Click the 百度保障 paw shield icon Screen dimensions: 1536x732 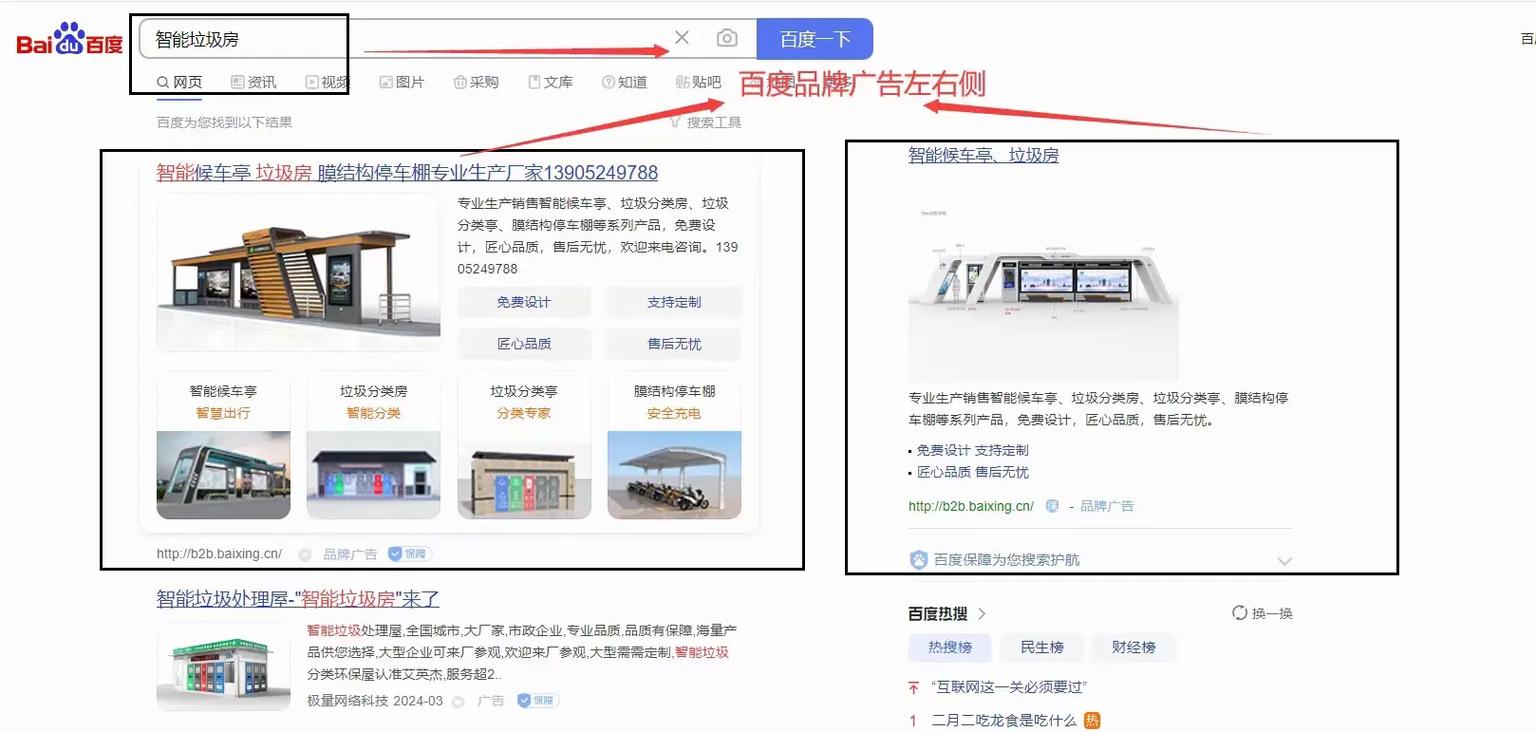coord(919,560)
